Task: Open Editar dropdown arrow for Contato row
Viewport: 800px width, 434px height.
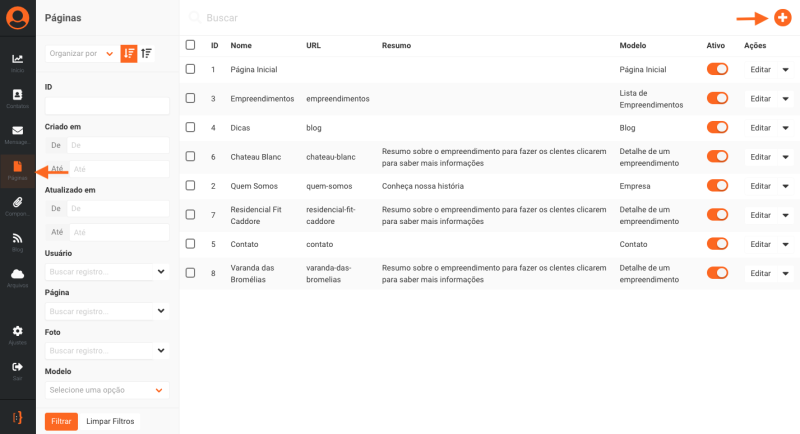Action: pos(785,244)
